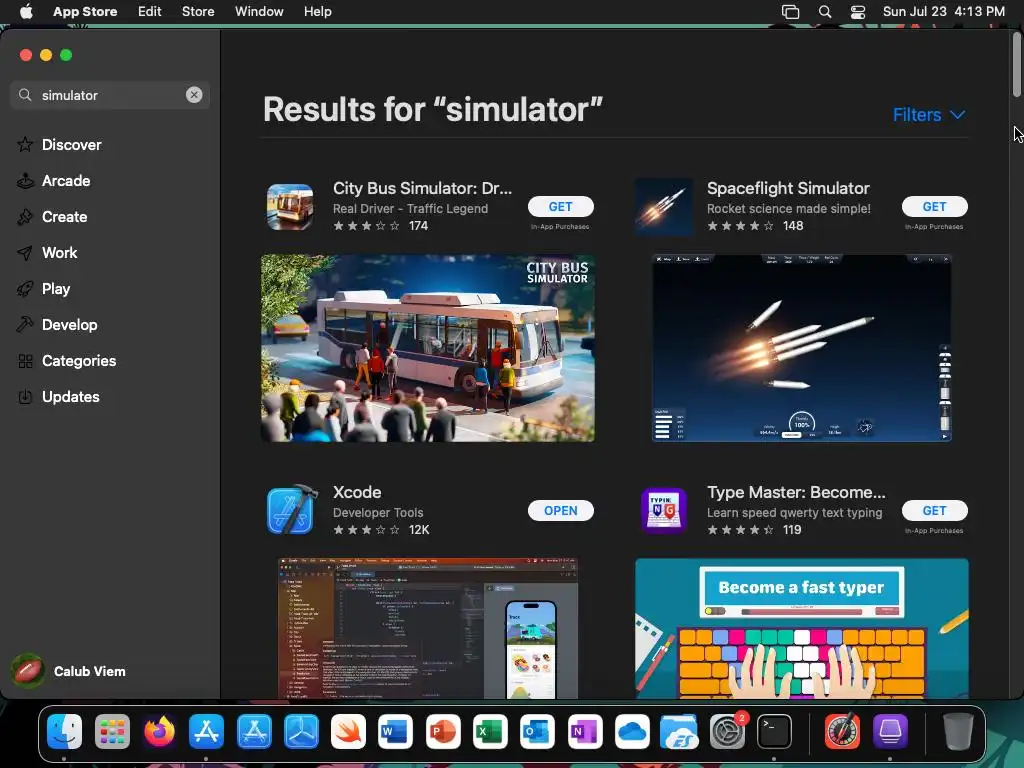The height and width of the screenshot is (768, 1024).
Task: Launch PowerPoint from the dock
Action: (443, 731)
